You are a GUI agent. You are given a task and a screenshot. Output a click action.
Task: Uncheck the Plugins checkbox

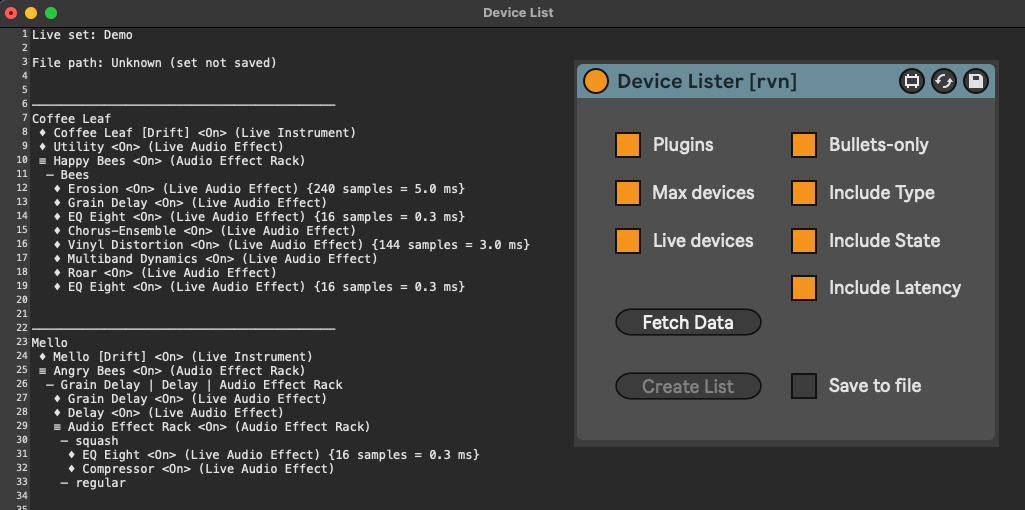tap(628, 145)
